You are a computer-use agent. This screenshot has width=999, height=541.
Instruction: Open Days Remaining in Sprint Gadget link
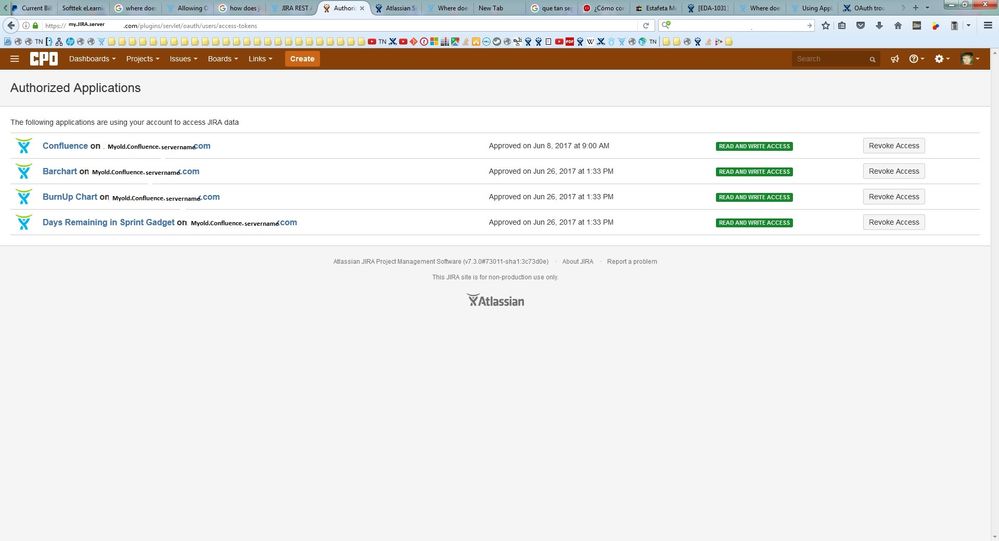tap(108, 222)
